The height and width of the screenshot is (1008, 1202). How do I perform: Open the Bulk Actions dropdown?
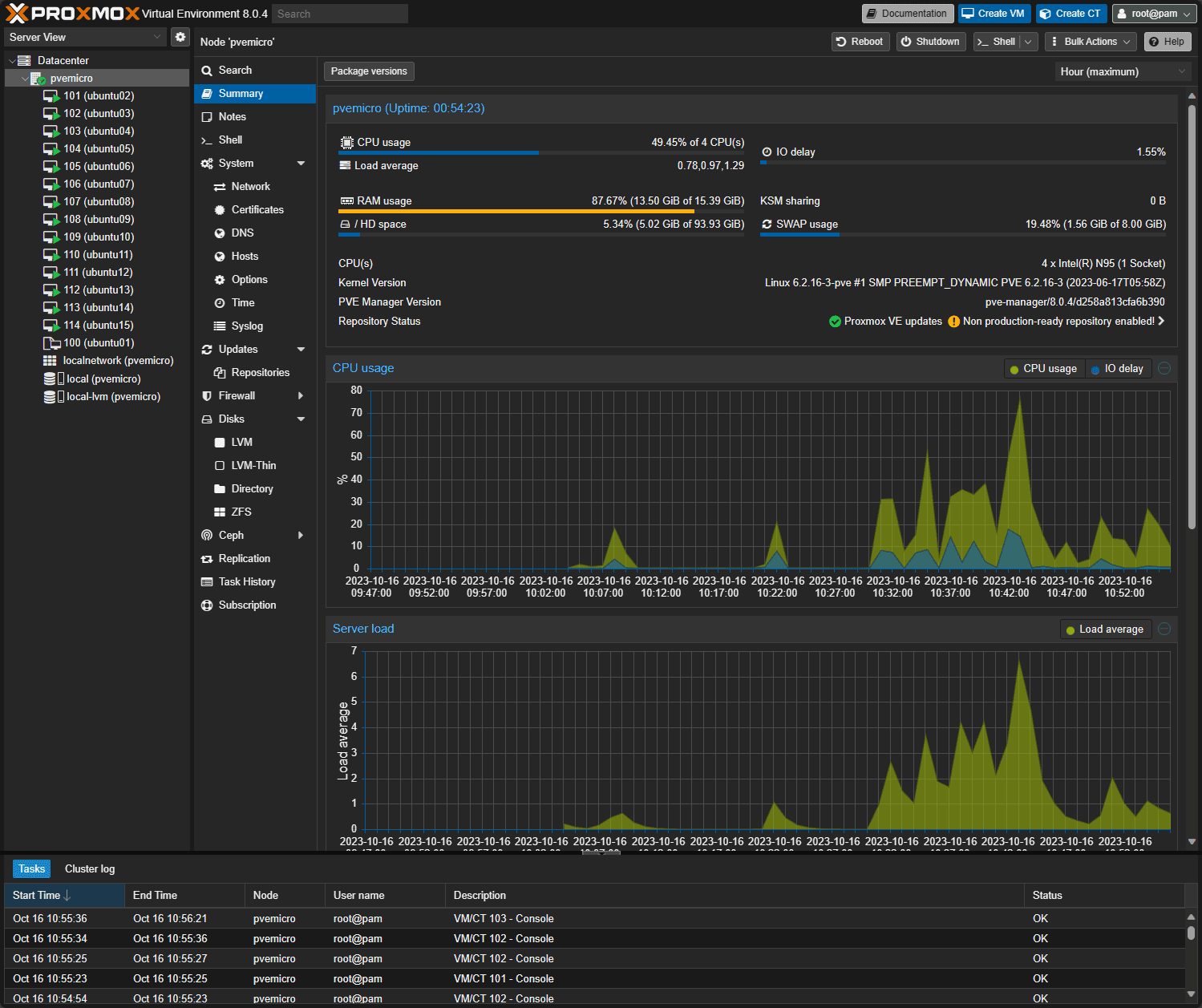[x=1091, y=42]
